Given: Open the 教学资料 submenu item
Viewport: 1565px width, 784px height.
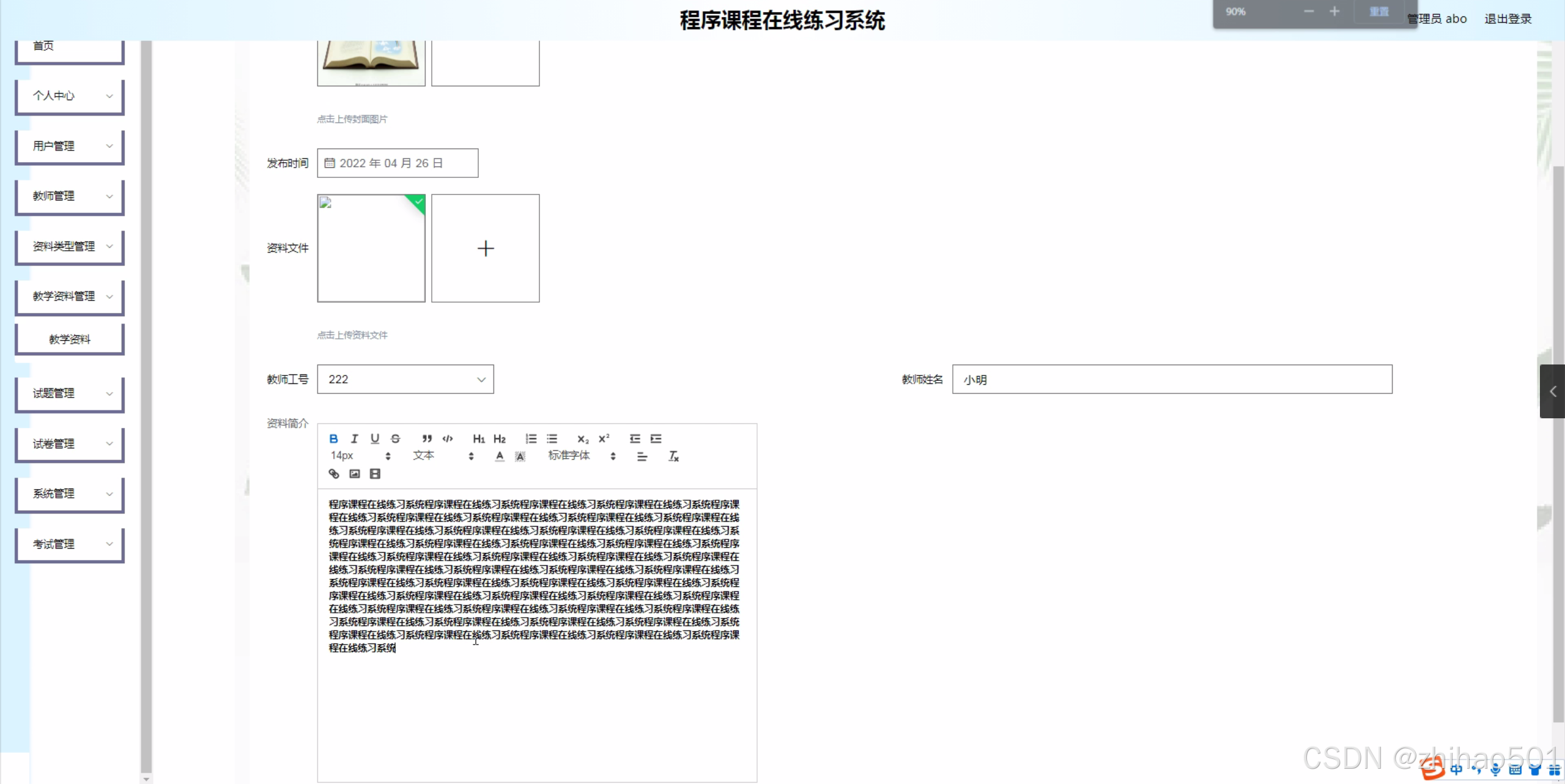Looking at the screenshot, I should pyautogui.click(x=70, y=339).
